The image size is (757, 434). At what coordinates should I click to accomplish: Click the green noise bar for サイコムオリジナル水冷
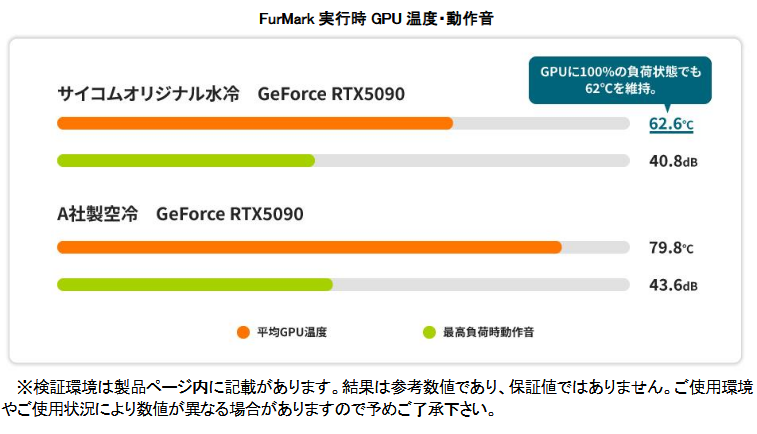[186, 160]
